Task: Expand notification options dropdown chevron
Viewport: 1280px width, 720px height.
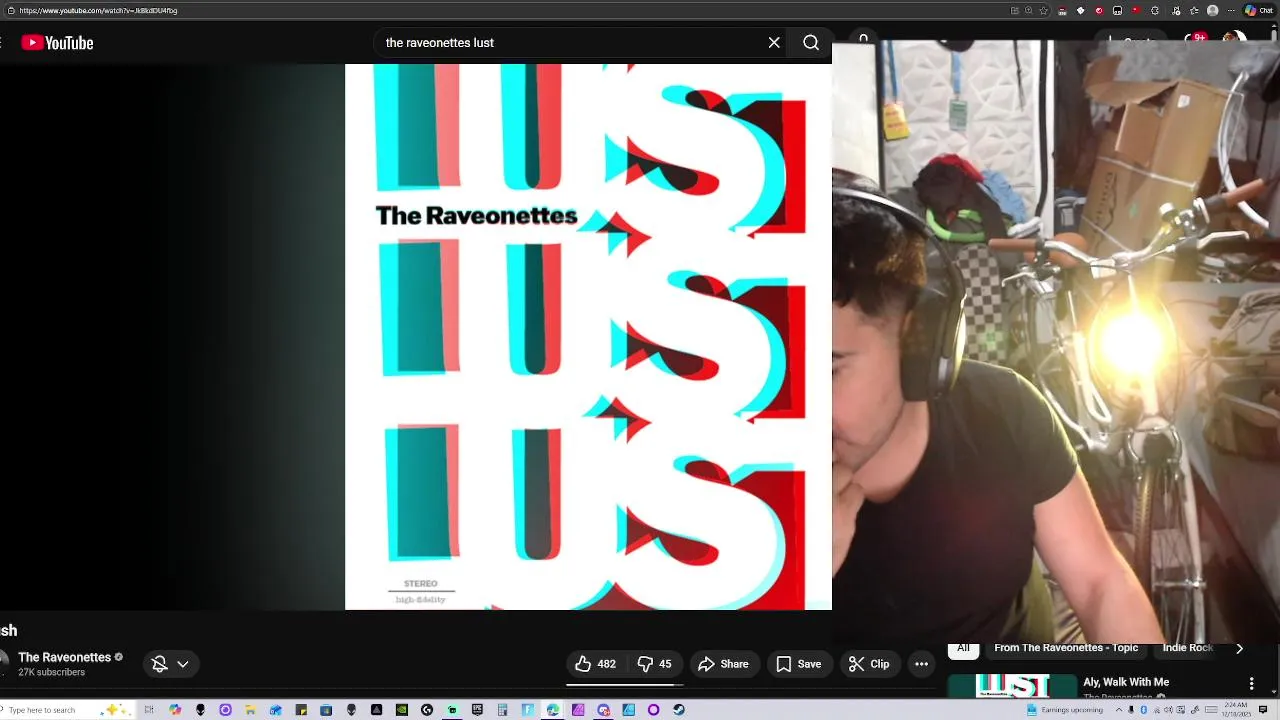Action: 183,664
